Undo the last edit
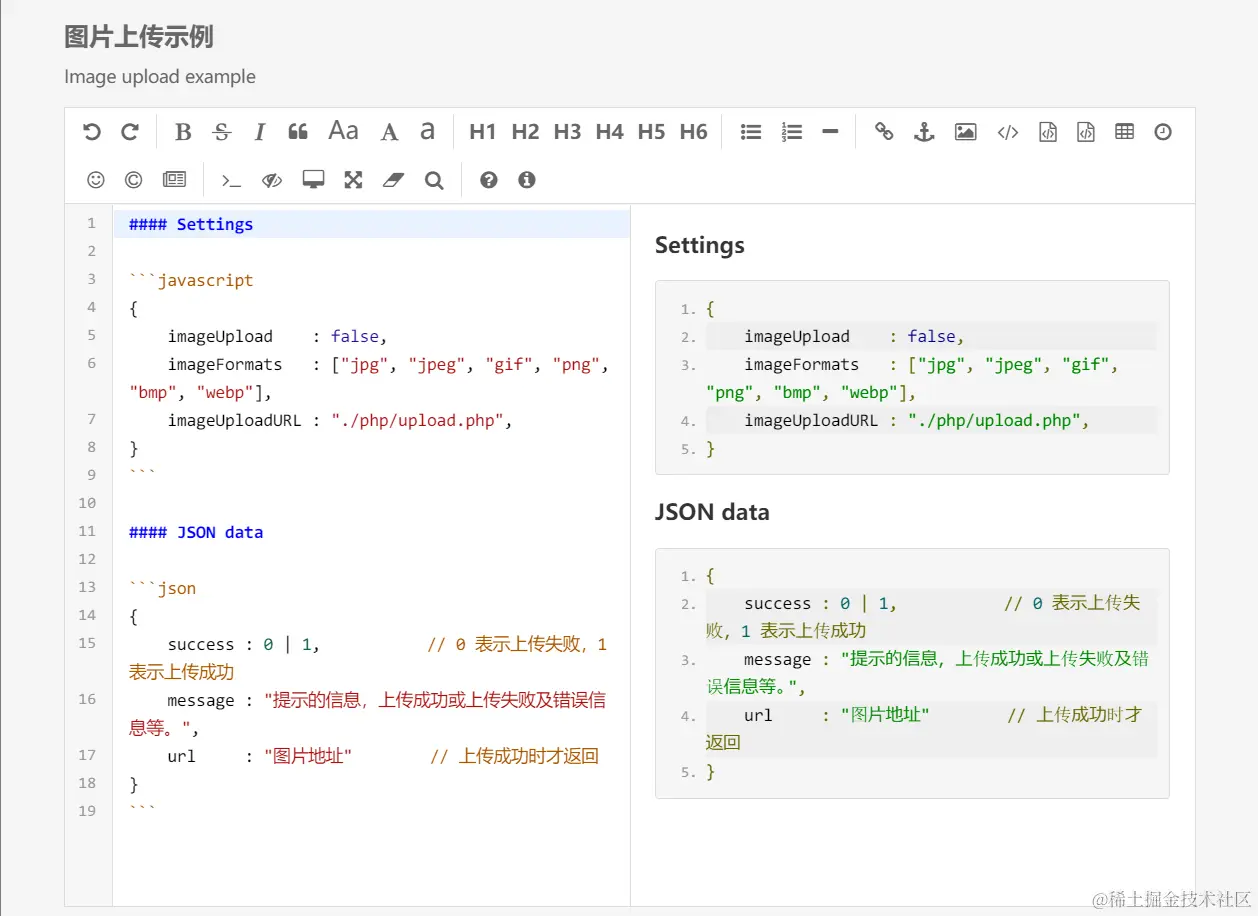1258x916 pixels. click(x=92, y=132)
